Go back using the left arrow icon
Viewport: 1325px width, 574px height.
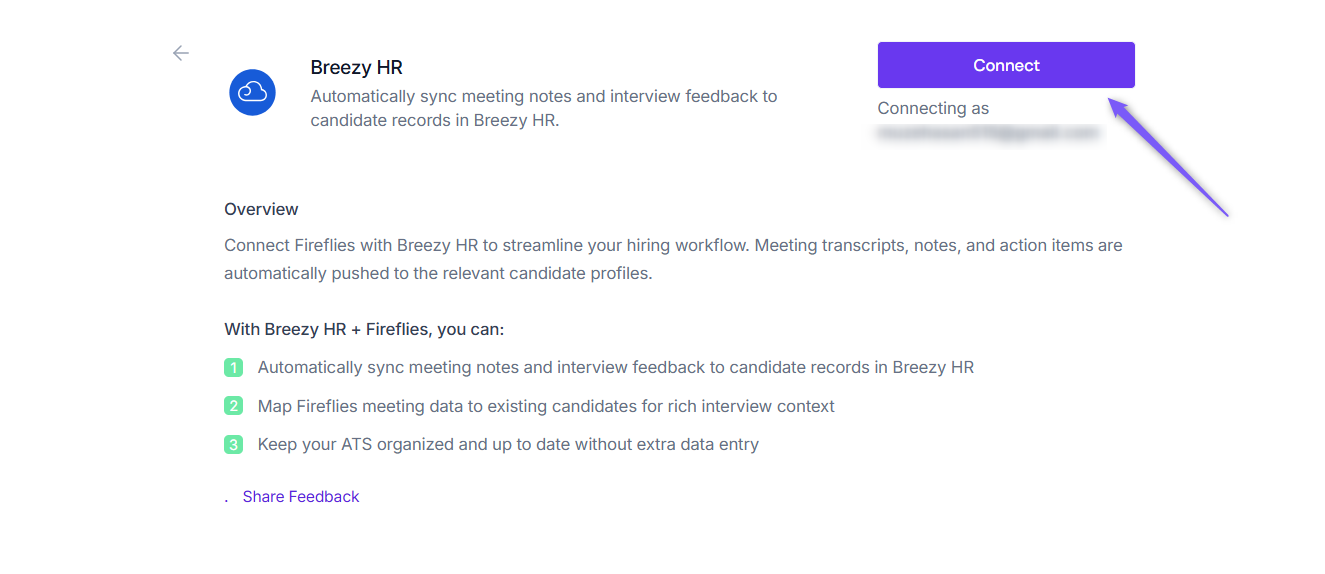(x=181, y=53)
